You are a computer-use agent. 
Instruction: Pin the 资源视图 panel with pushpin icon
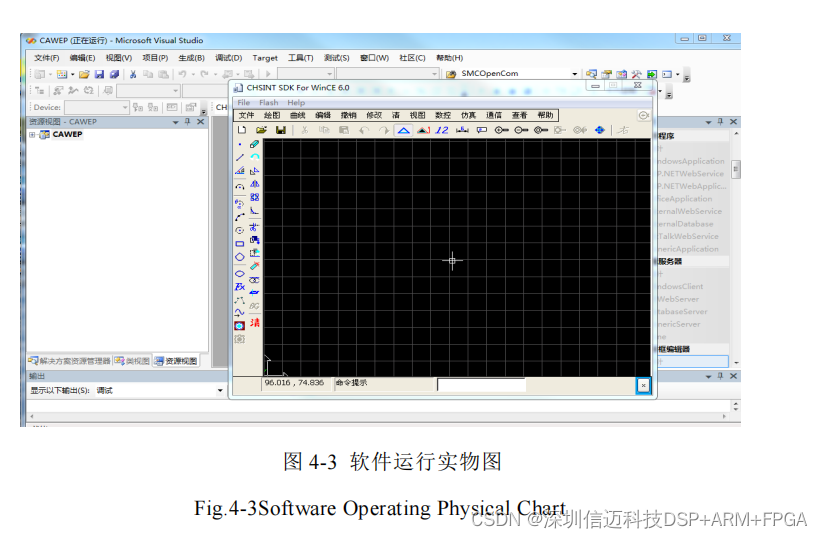(x=188, y=122)
